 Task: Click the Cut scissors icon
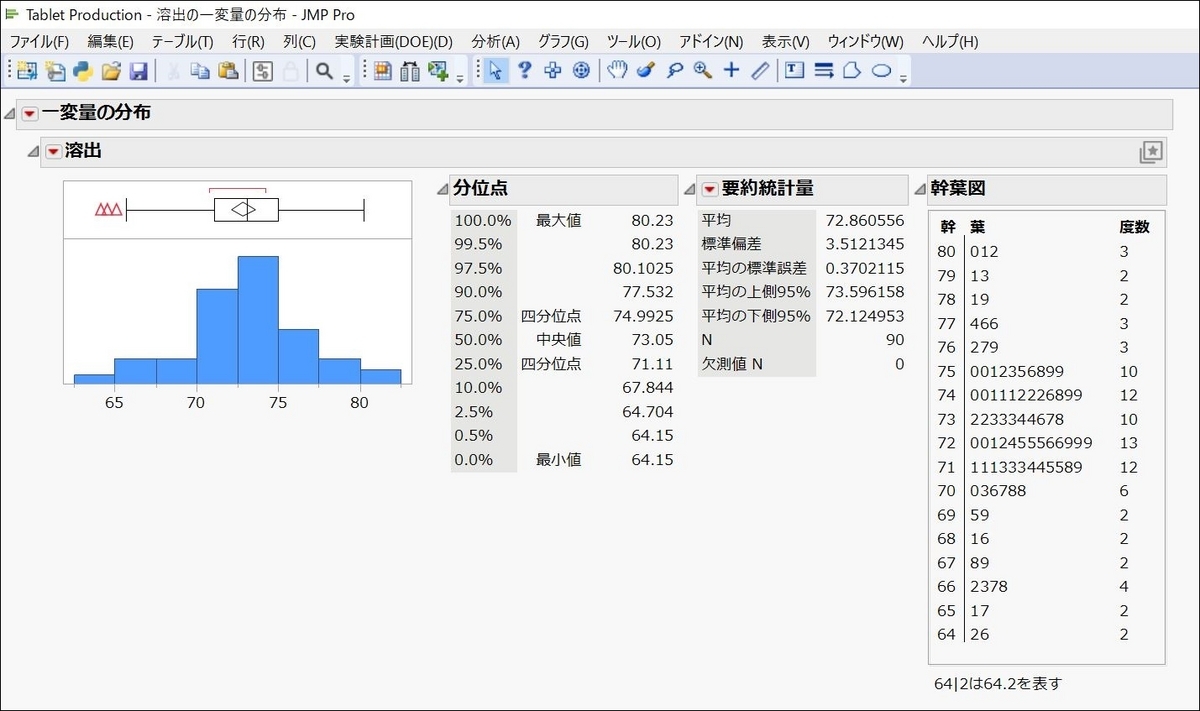click(172, 71)
